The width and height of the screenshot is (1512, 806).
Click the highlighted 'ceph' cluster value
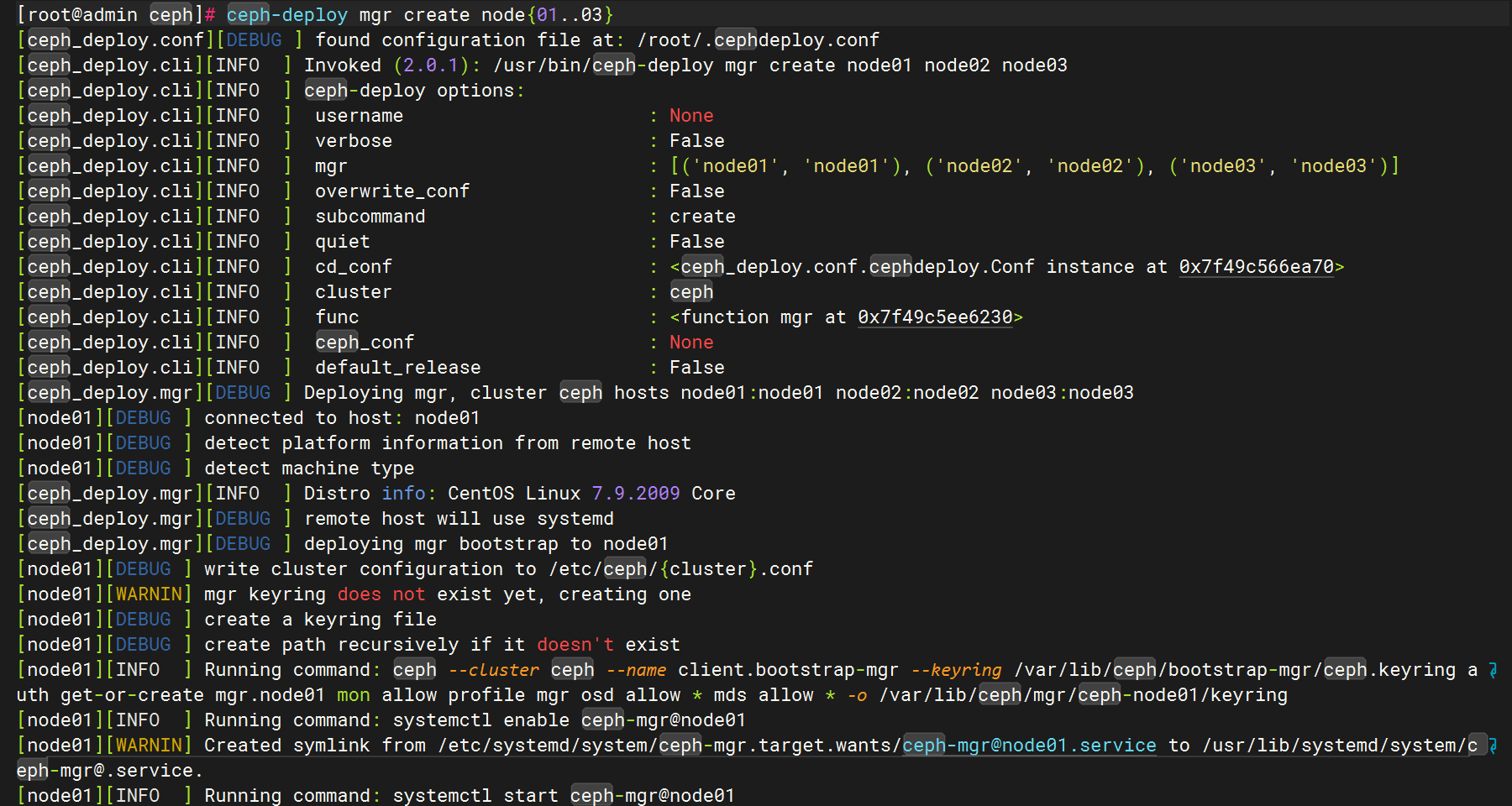(x=691, y=292)
